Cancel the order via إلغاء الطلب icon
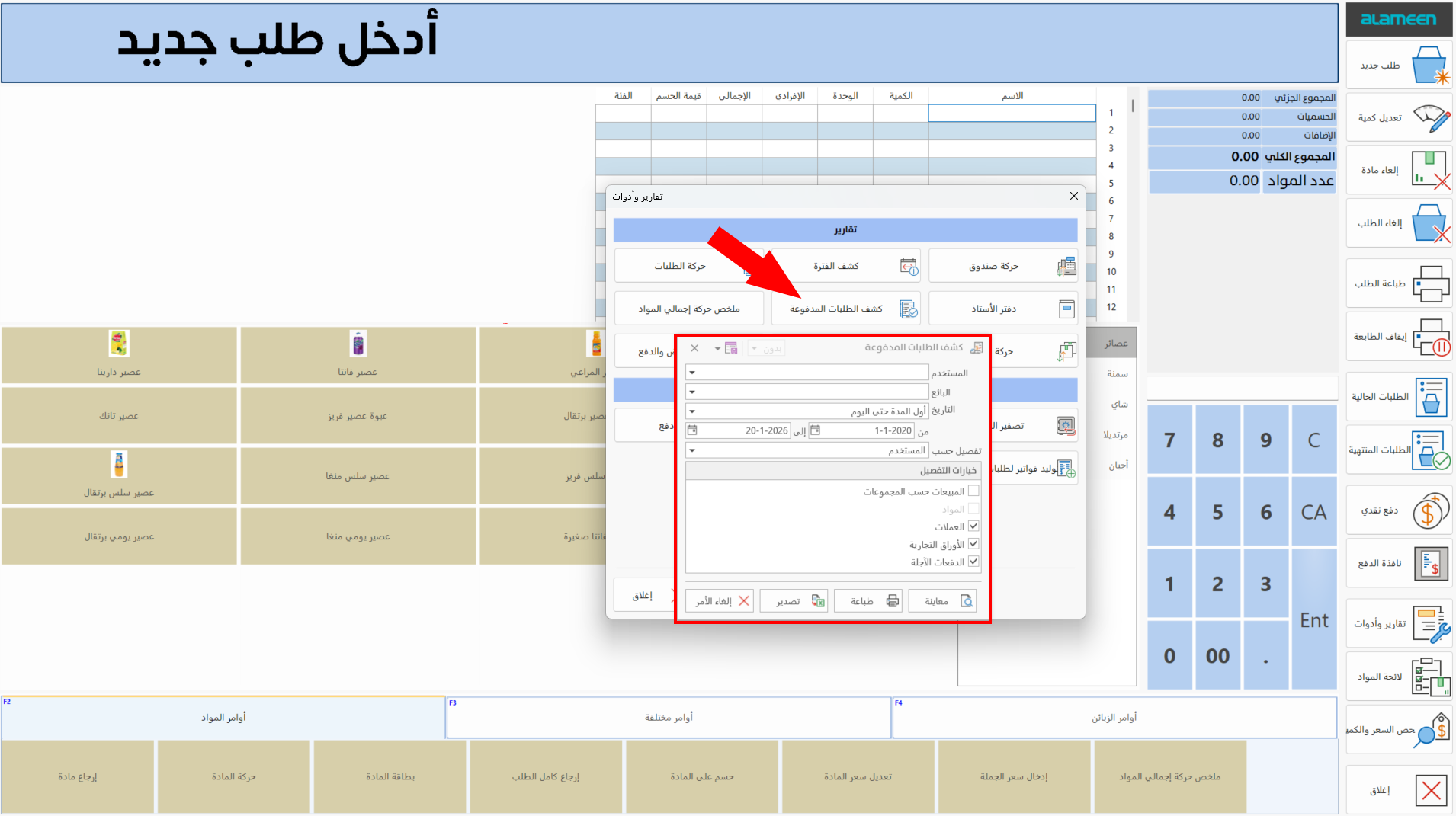This screenshot has width=1456, height=816. (x=1430, y=223)
